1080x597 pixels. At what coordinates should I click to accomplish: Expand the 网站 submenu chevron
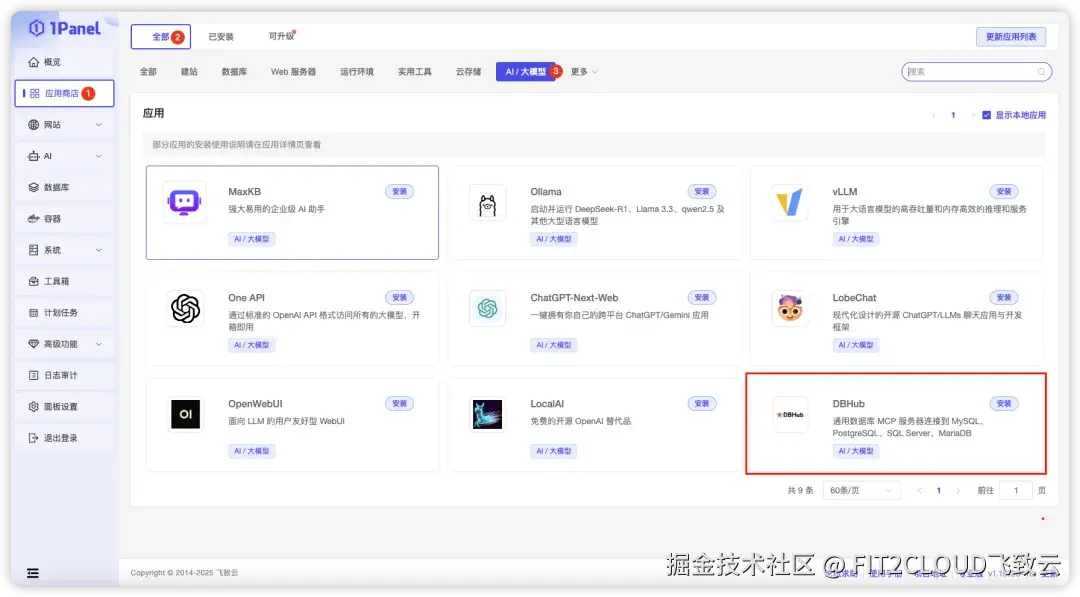coord(98,125)
